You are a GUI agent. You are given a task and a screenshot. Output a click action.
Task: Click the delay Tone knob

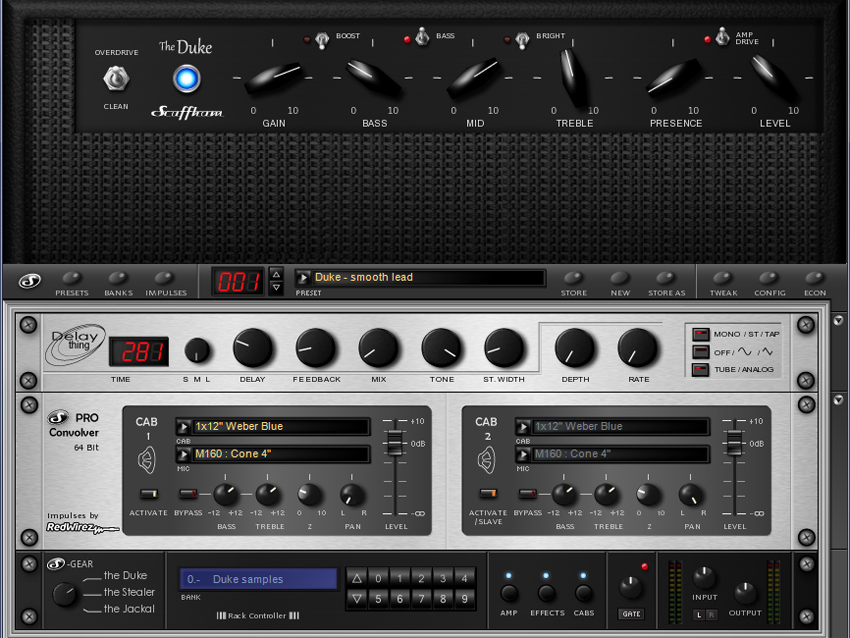441,349
